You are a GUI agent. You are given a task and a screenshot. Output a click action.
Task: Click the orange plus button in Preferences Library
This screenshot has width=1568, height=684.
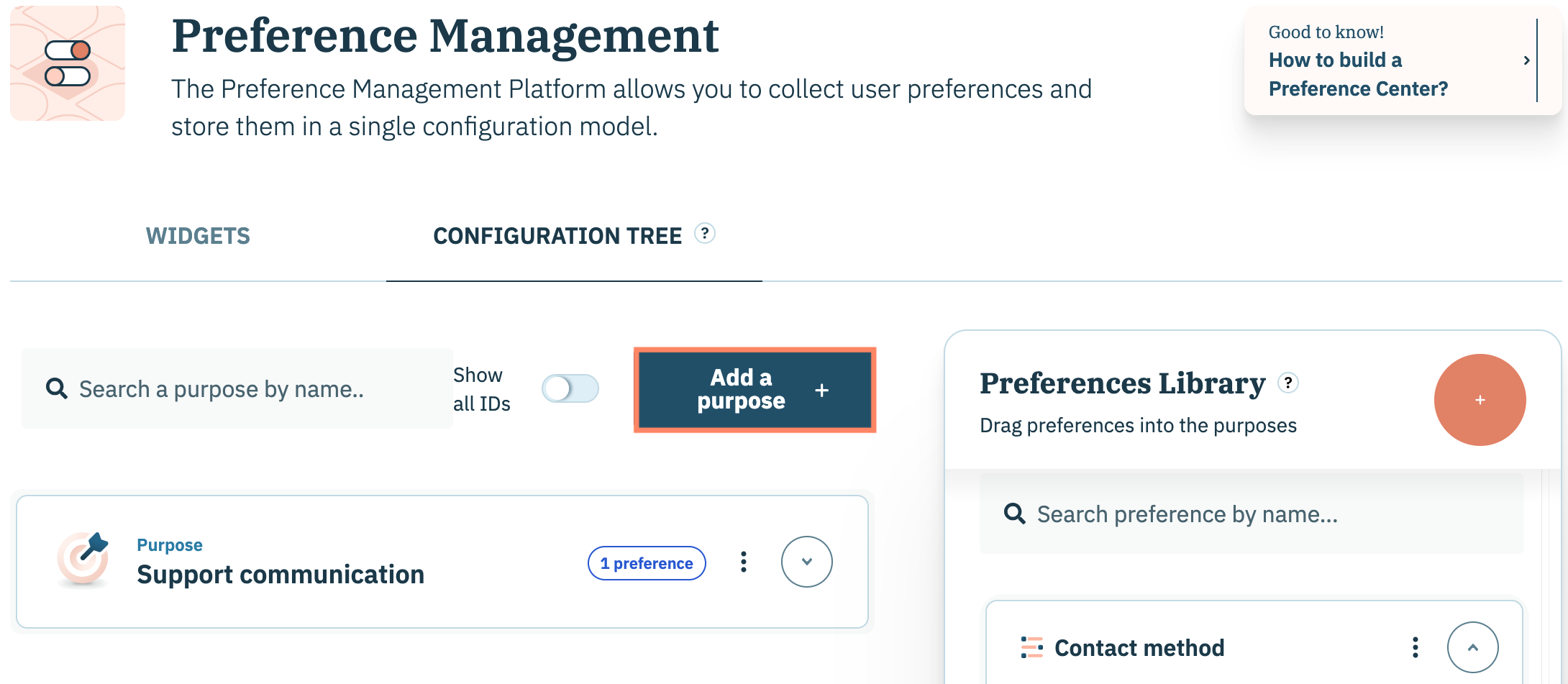[x=1480, y=400]
